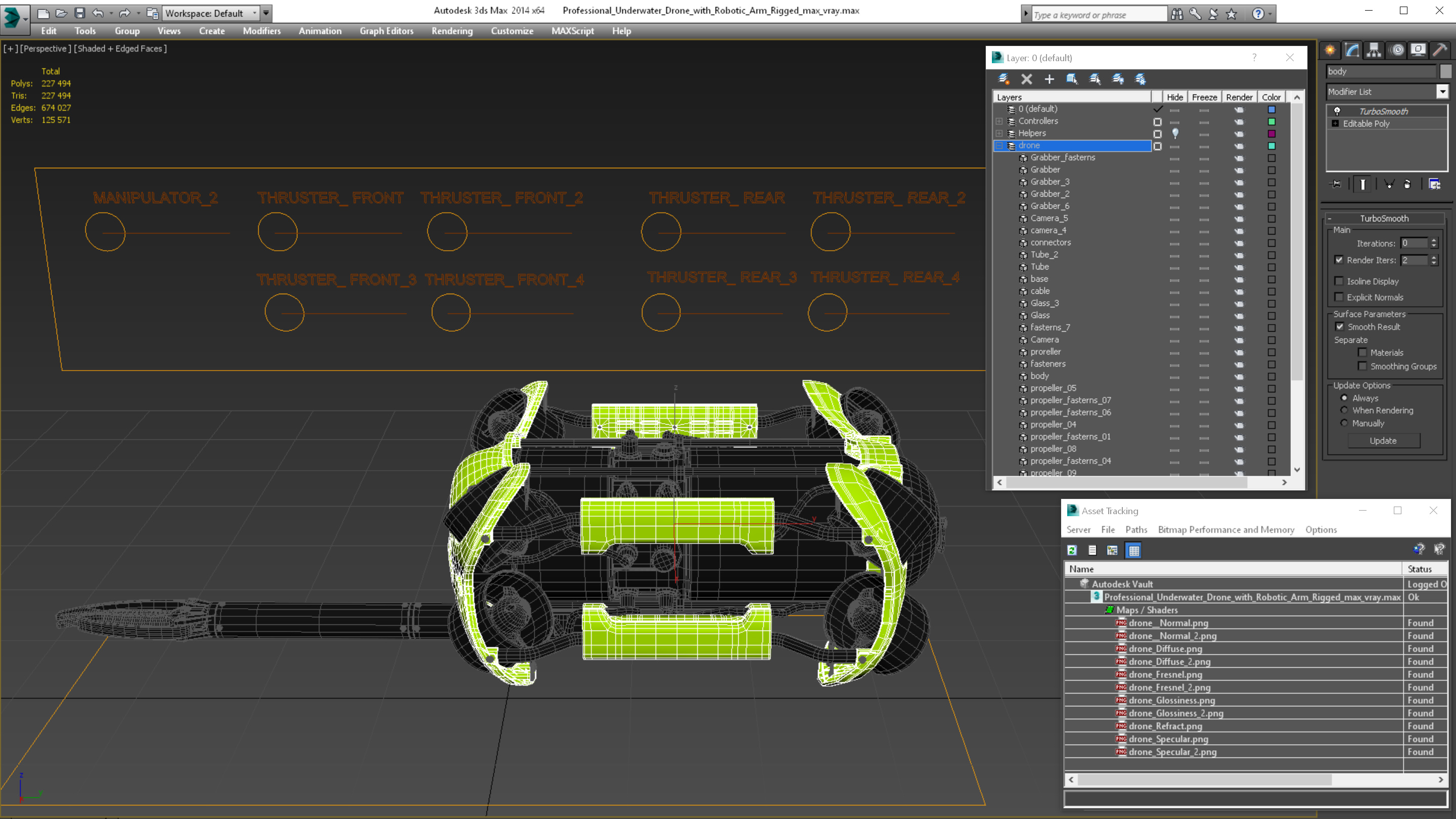Image resolution: width=1456 pixels, height=819 pixels.
Task: Click the TurboSmooth Update button
Action: pyautogui.click(x=1383, y=441)
